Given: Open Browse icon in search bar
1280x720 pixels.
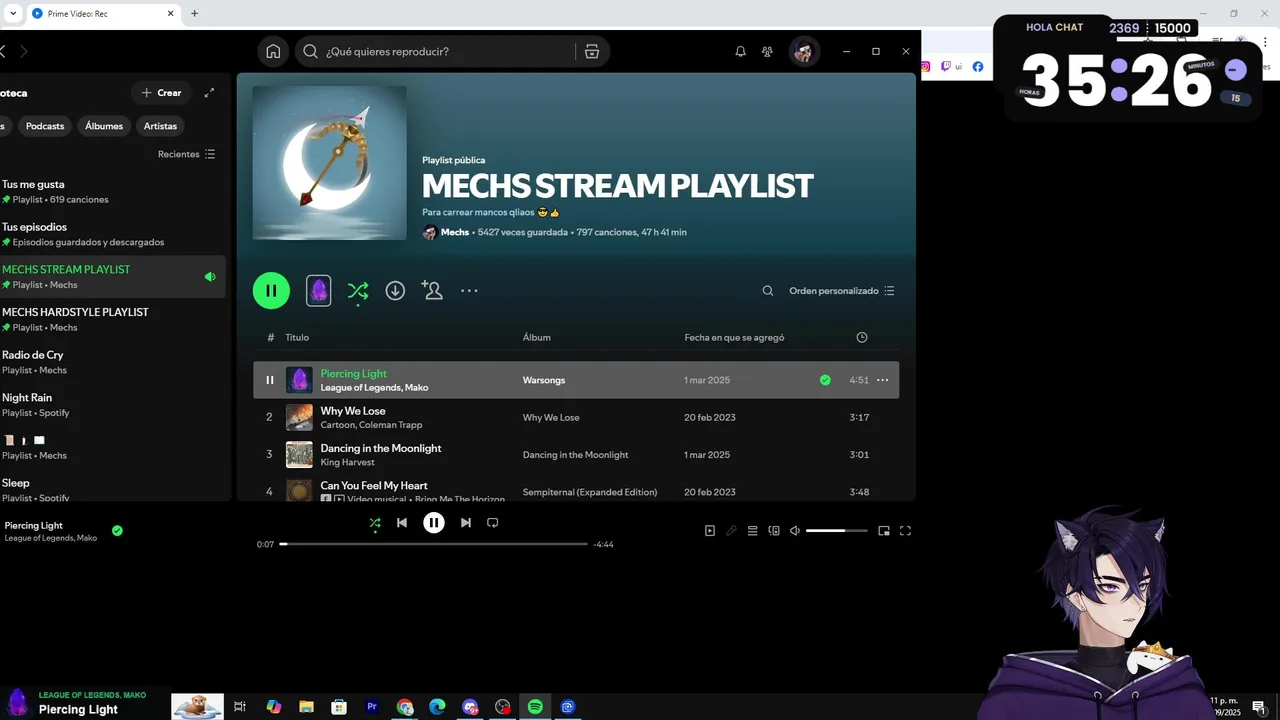Looking at the screenshot, I should 592,51.
